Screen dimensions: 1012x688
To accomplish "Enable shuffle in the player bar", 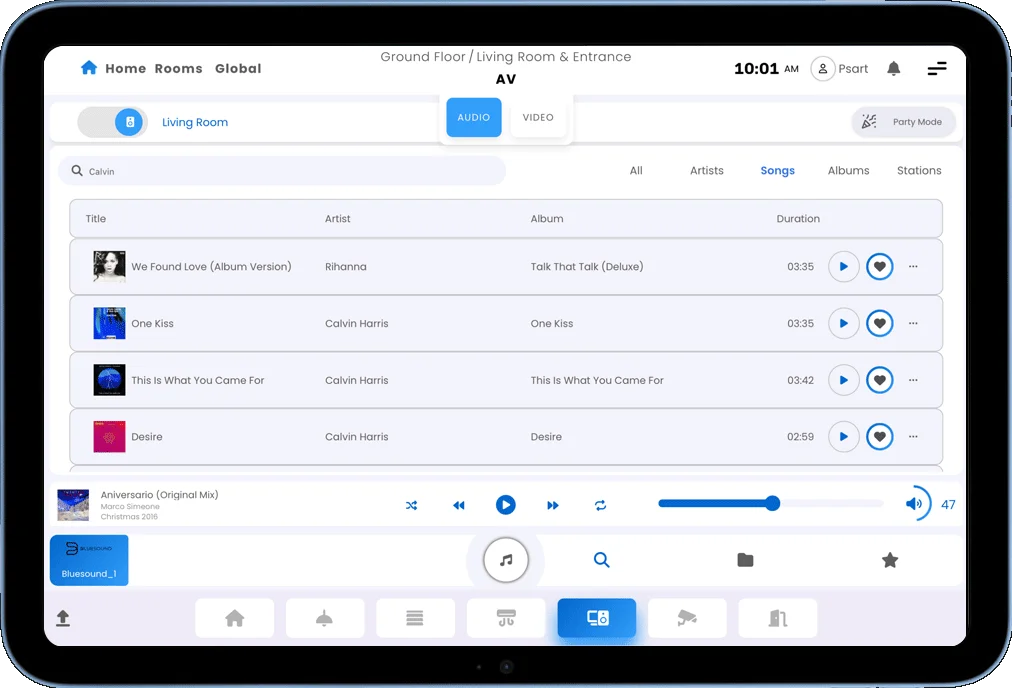I will coord(411,505).
